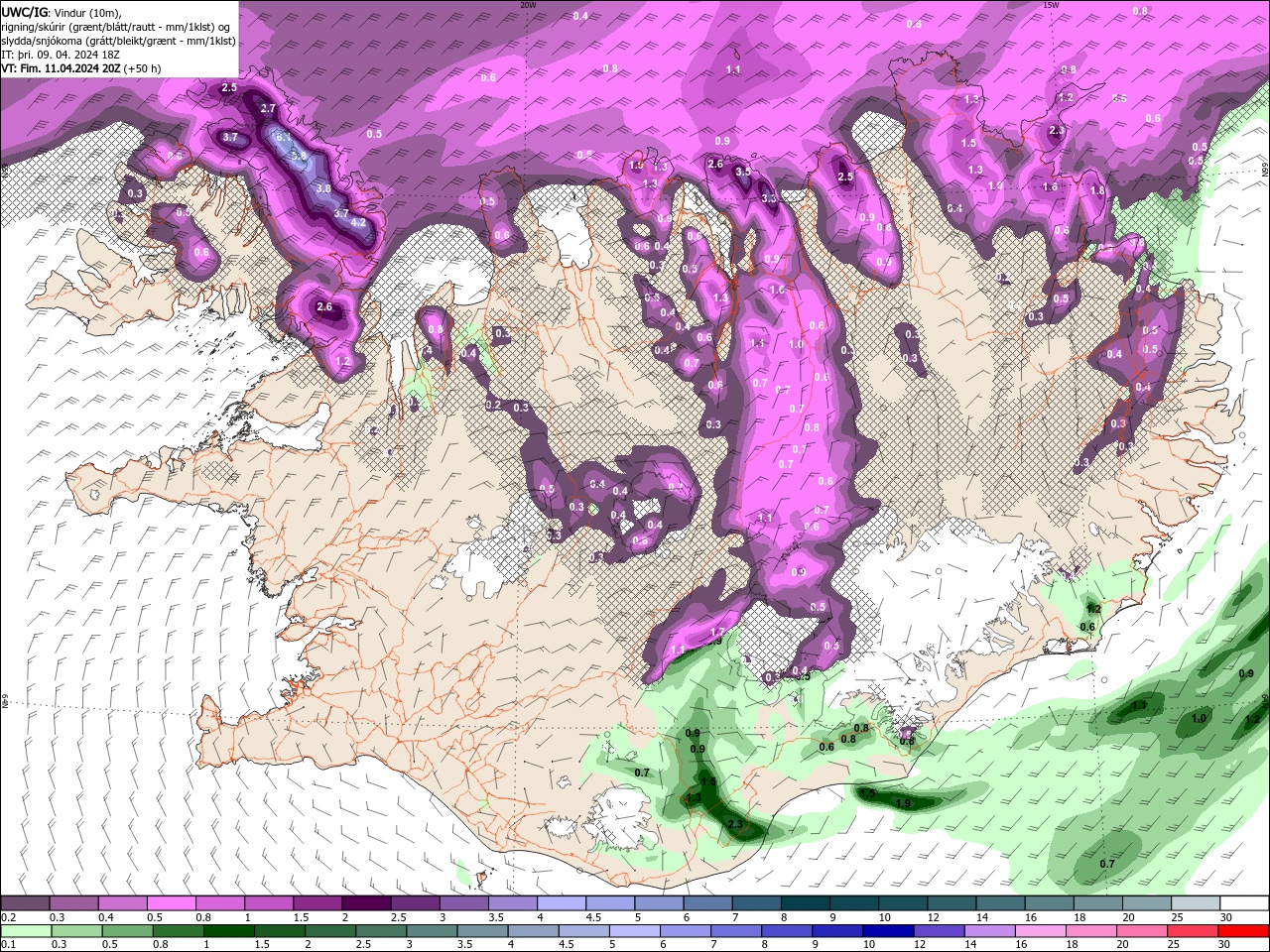Pick the light blue snow swatch between 4 and 4.5
The width and height of the screenshot is (1270, 952).
click(x=561, y=903)
